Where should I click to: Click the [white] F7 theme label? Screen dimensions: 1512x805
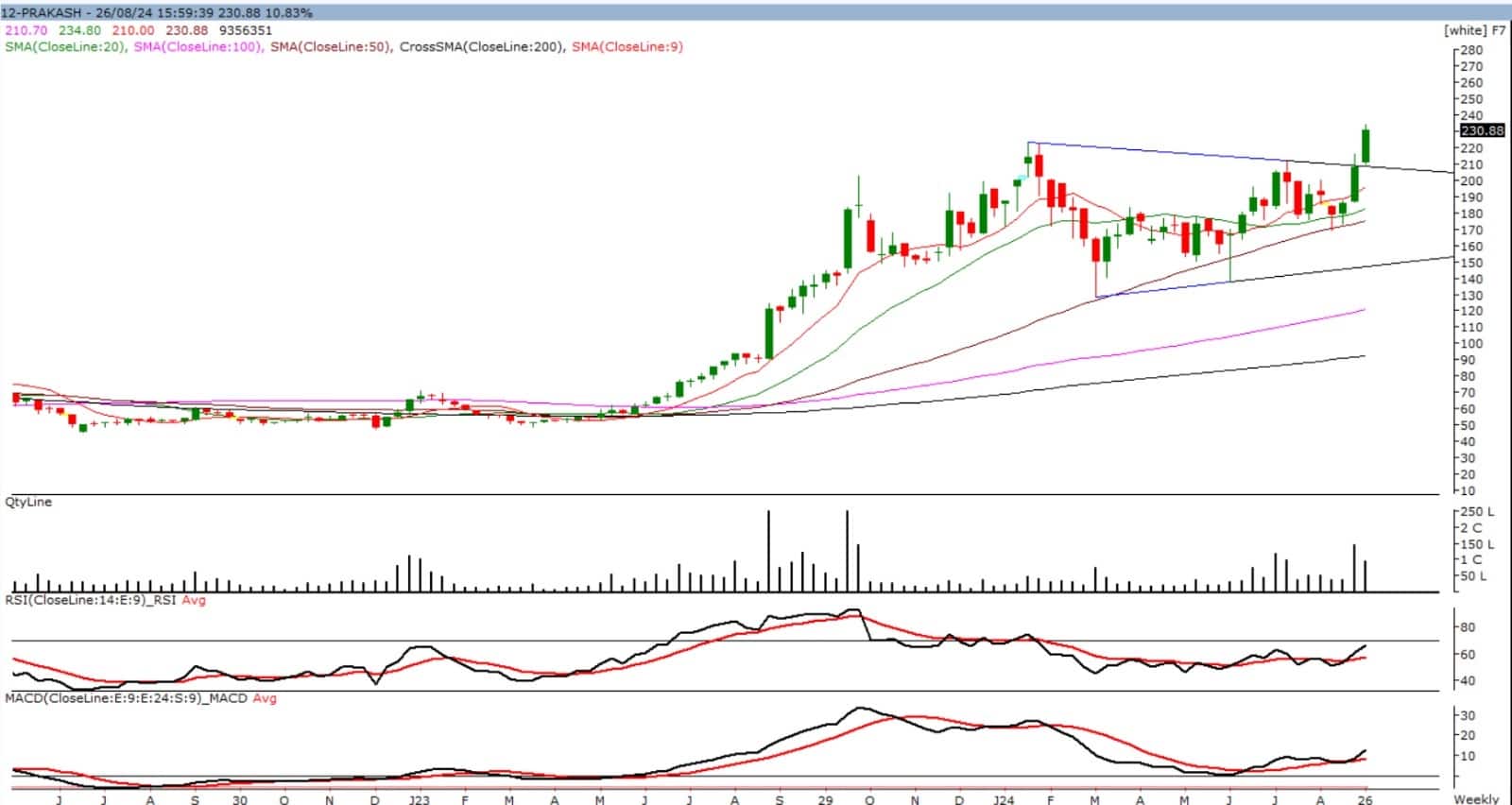pyautogui.click(x=1474, y=30)
